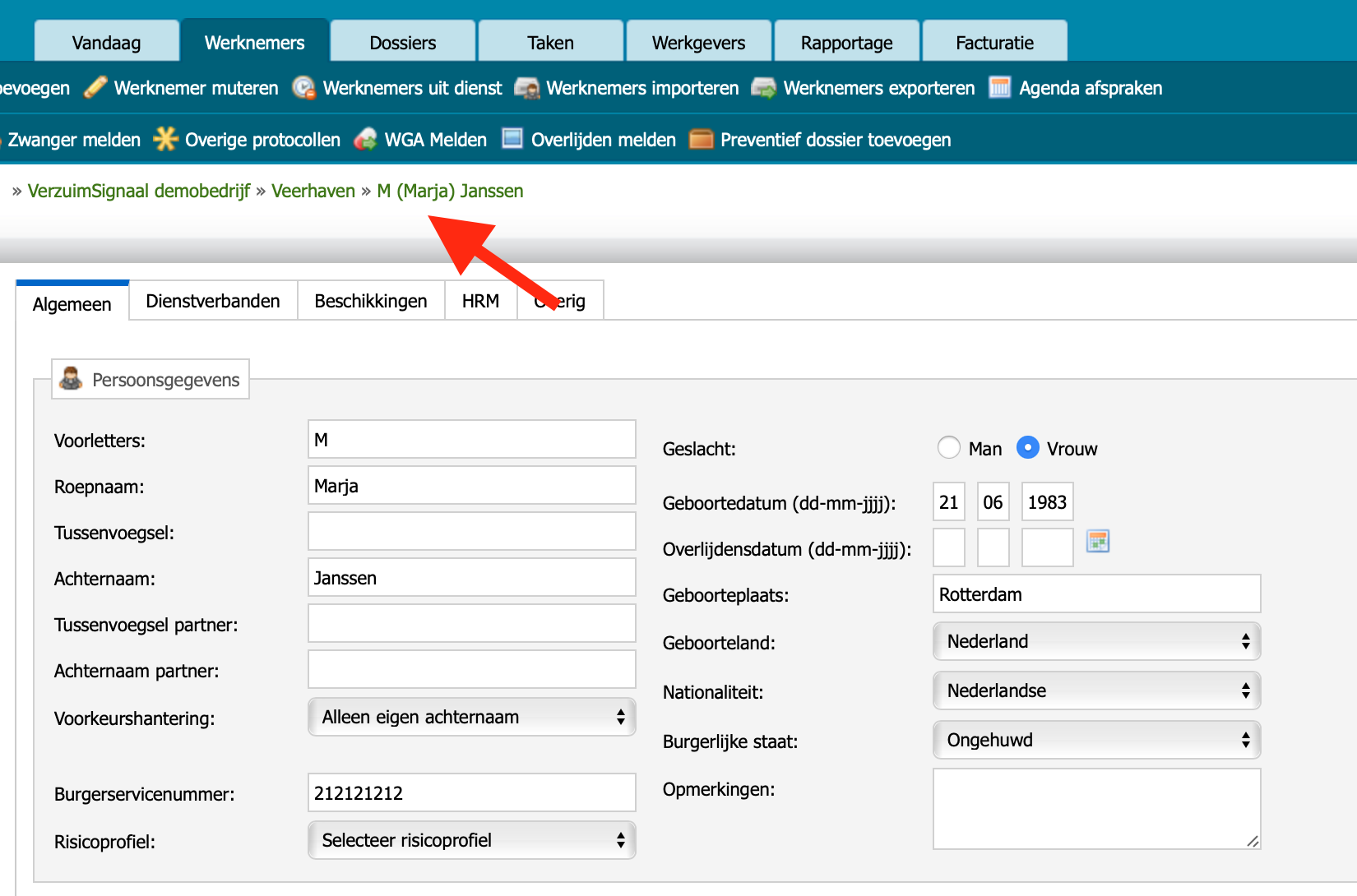Click the Werknemers uit dienst icon

tap(303, 87)
